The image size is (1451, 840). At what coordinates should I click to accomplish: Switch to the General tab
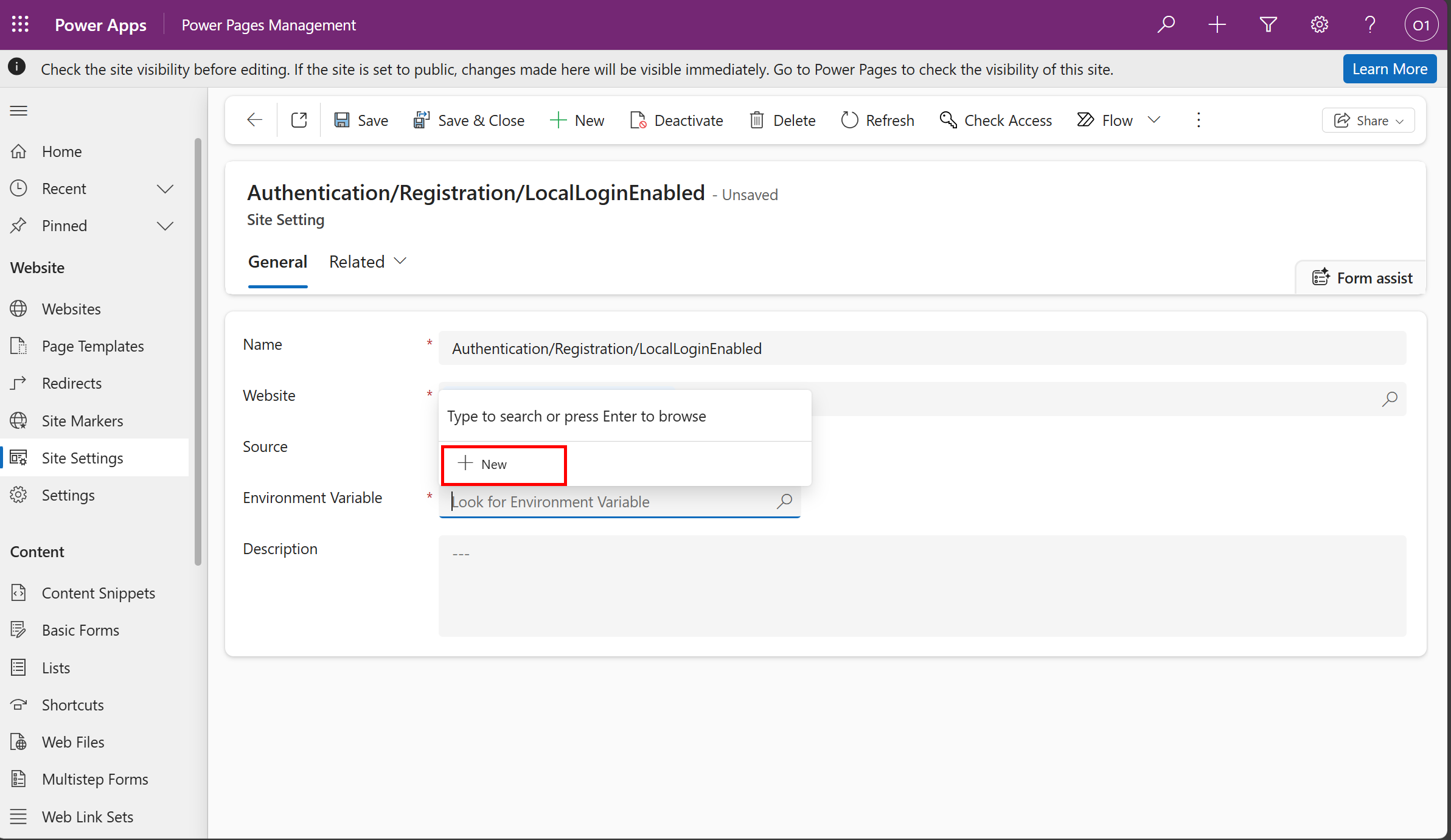(277, 261)
